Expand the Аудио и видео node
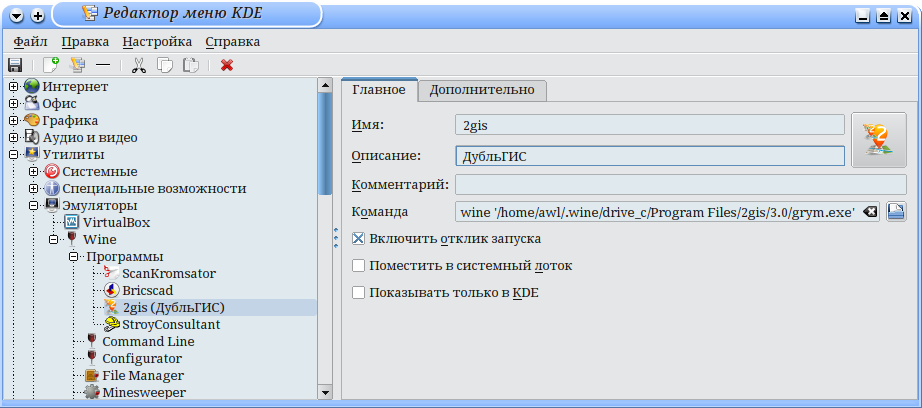The width and height of the screenshot is (922, 408). [14, 138]
